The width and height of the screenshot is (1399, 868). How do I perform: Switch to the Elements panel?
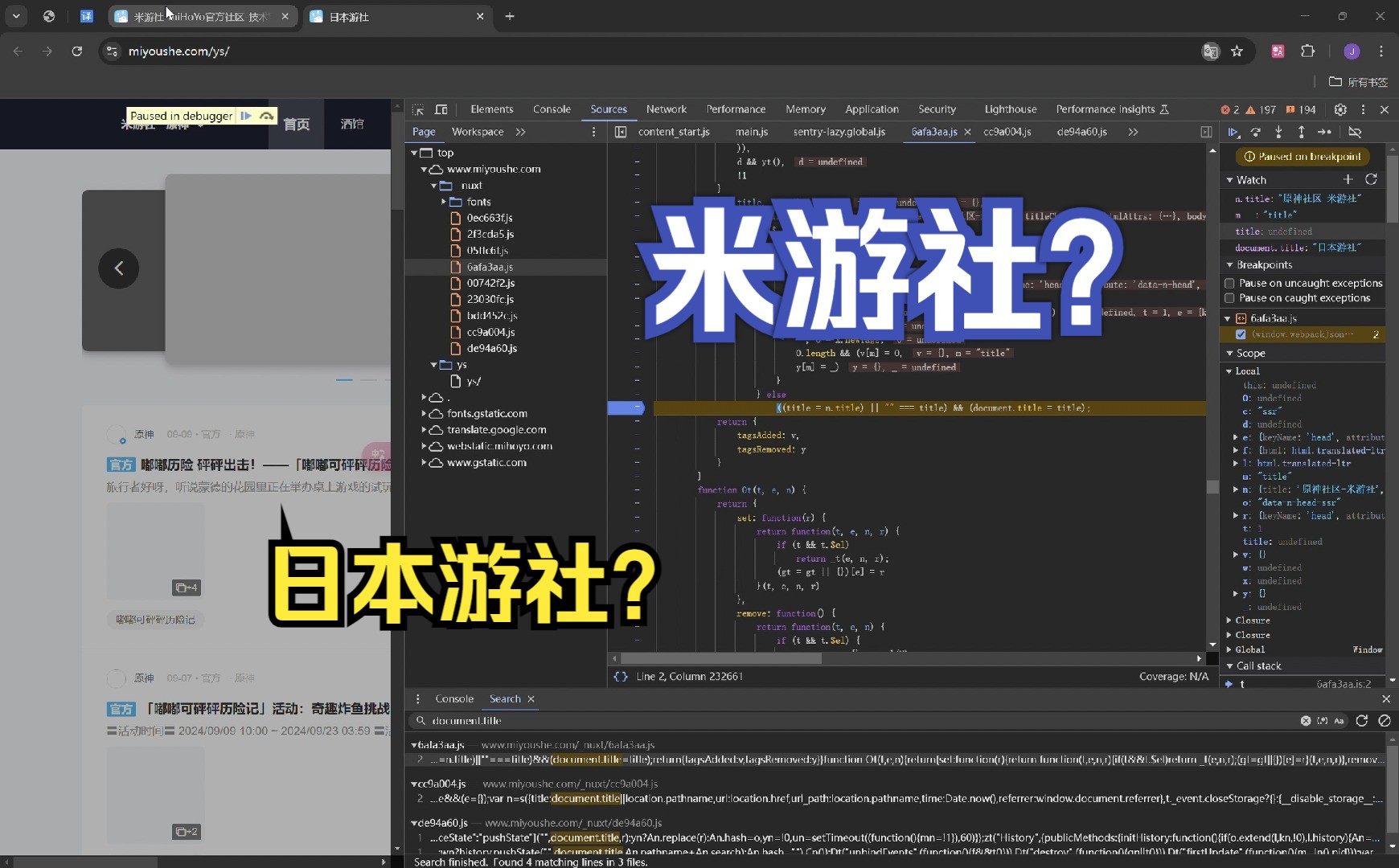491,109
